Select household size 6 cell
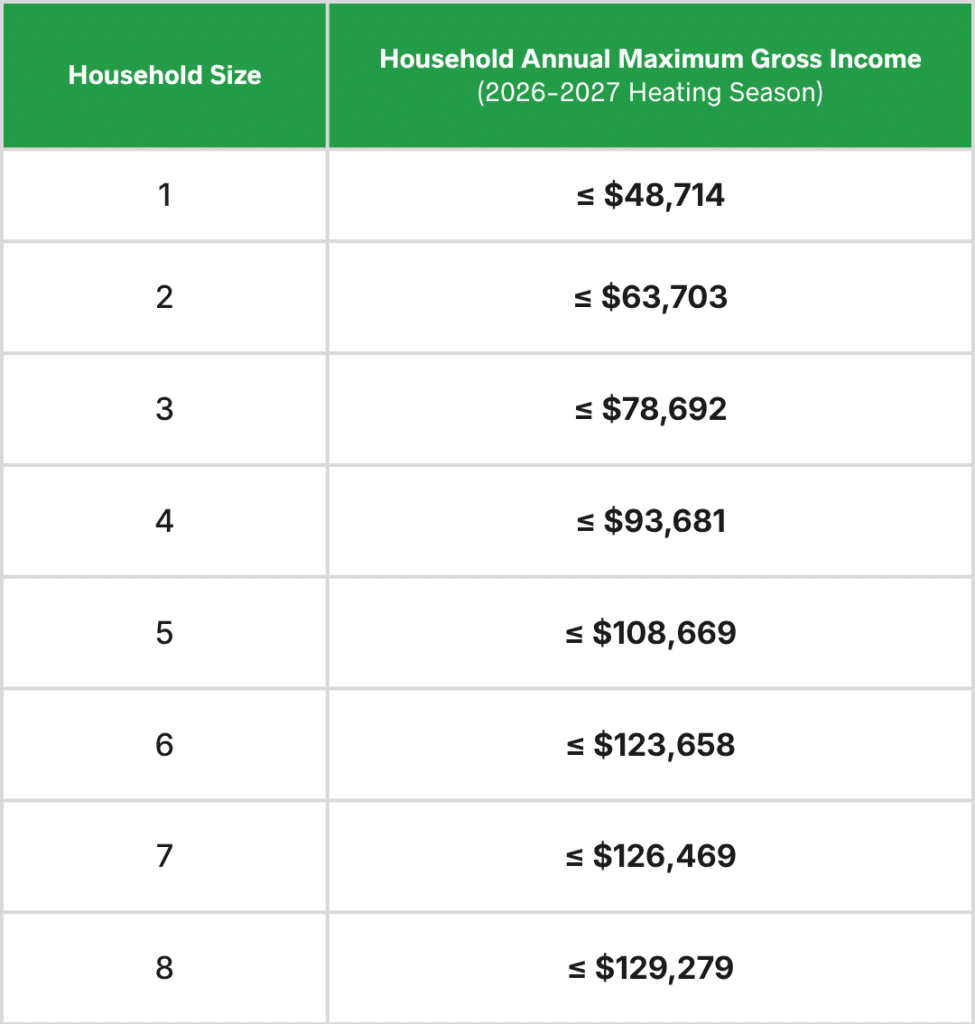Screen dimensions: 975x1024 click(165, 745)
